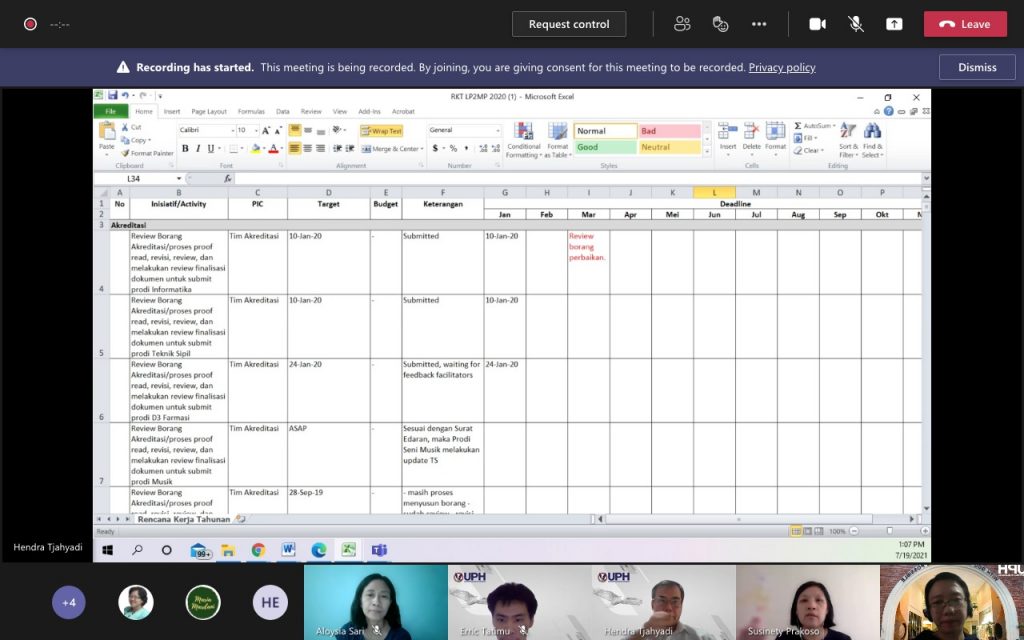The image size is (1024, 640).
Task: Unmute the microphone
Action: tap(856, 24)
